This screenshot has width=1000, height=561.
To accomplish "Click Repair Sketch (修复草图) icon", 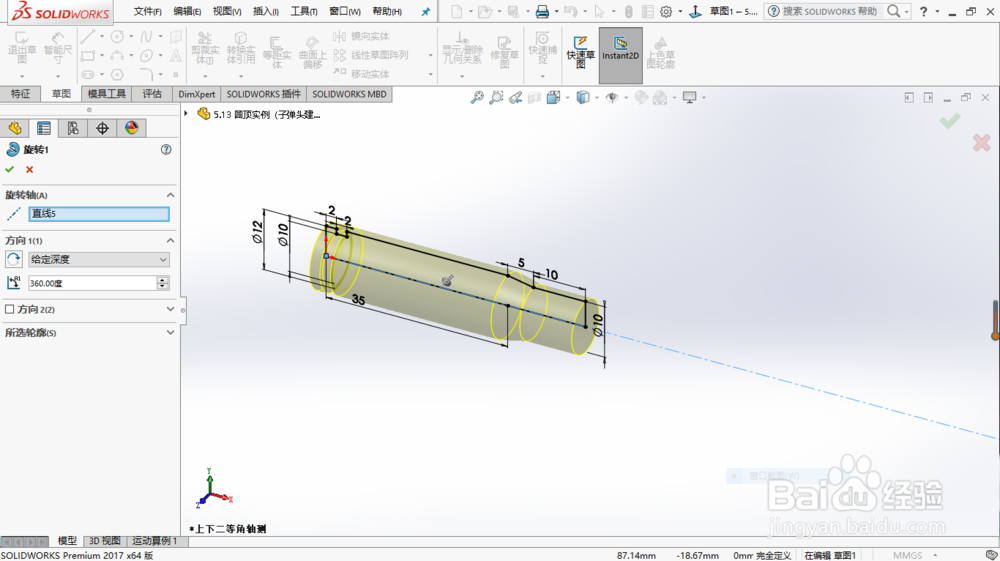I will point(504,52).
